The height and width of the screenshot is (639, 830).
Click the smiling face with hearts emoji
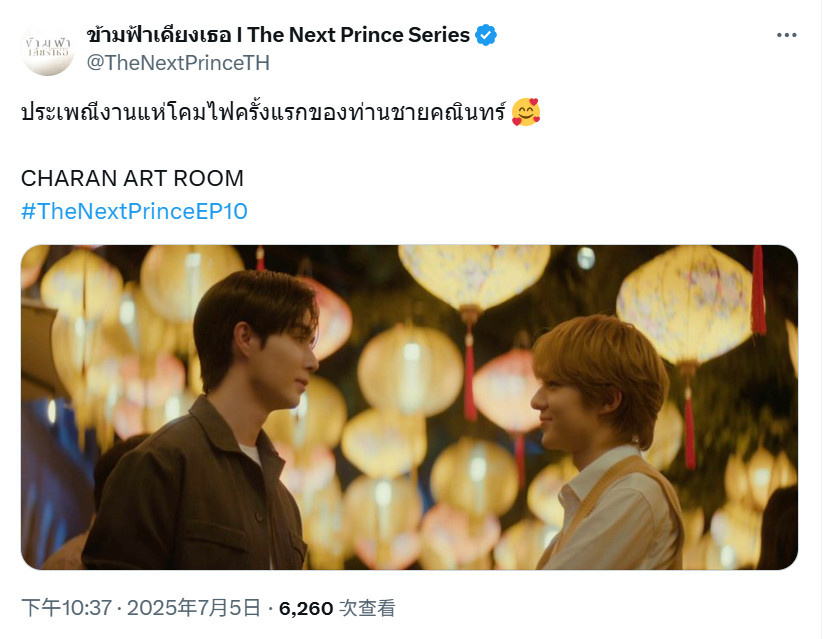526,112
